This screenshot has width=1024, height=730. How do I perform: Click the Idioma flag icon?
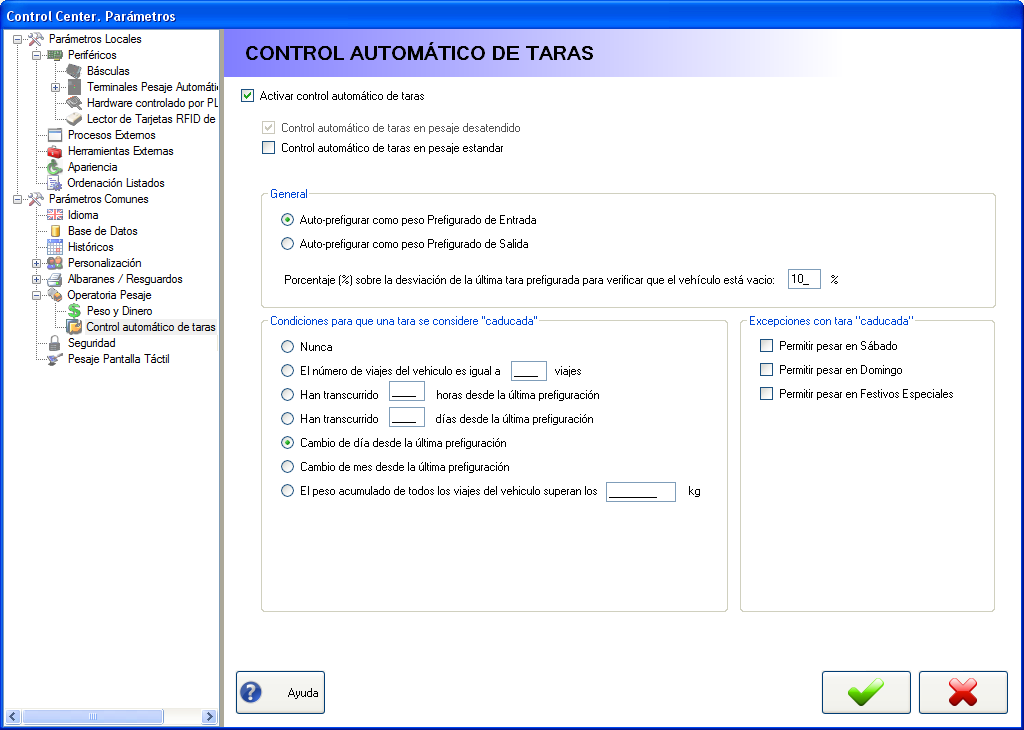(55, 215)
